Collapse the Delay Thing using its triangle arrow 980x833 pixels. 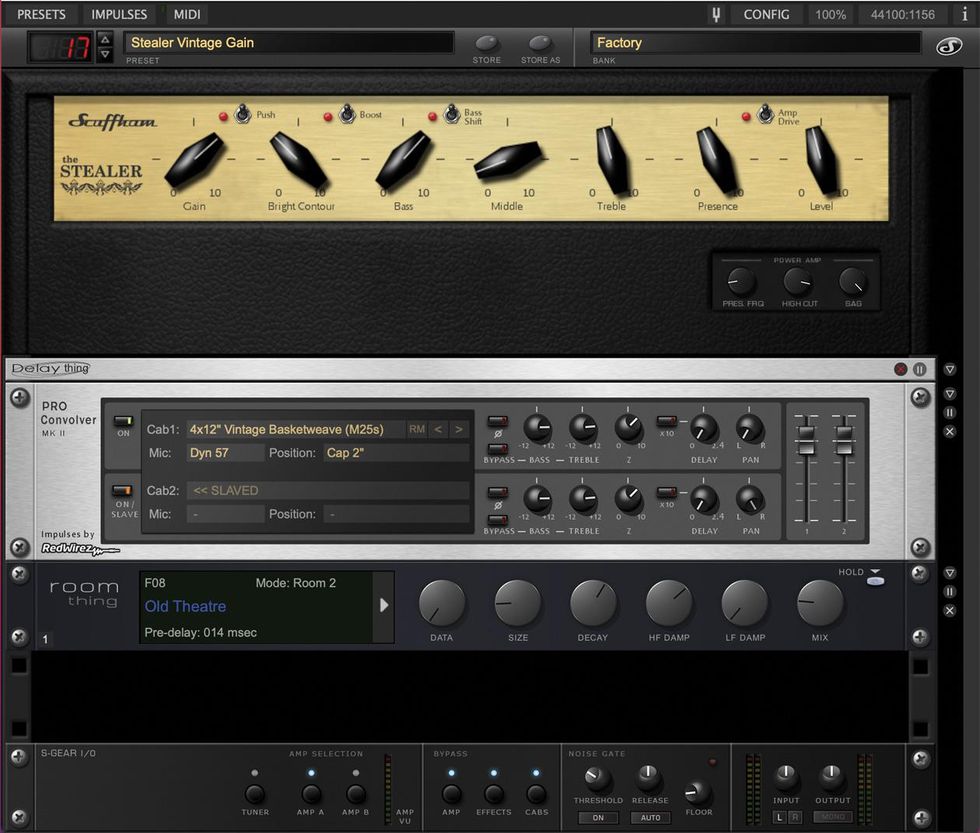(948, 369)
